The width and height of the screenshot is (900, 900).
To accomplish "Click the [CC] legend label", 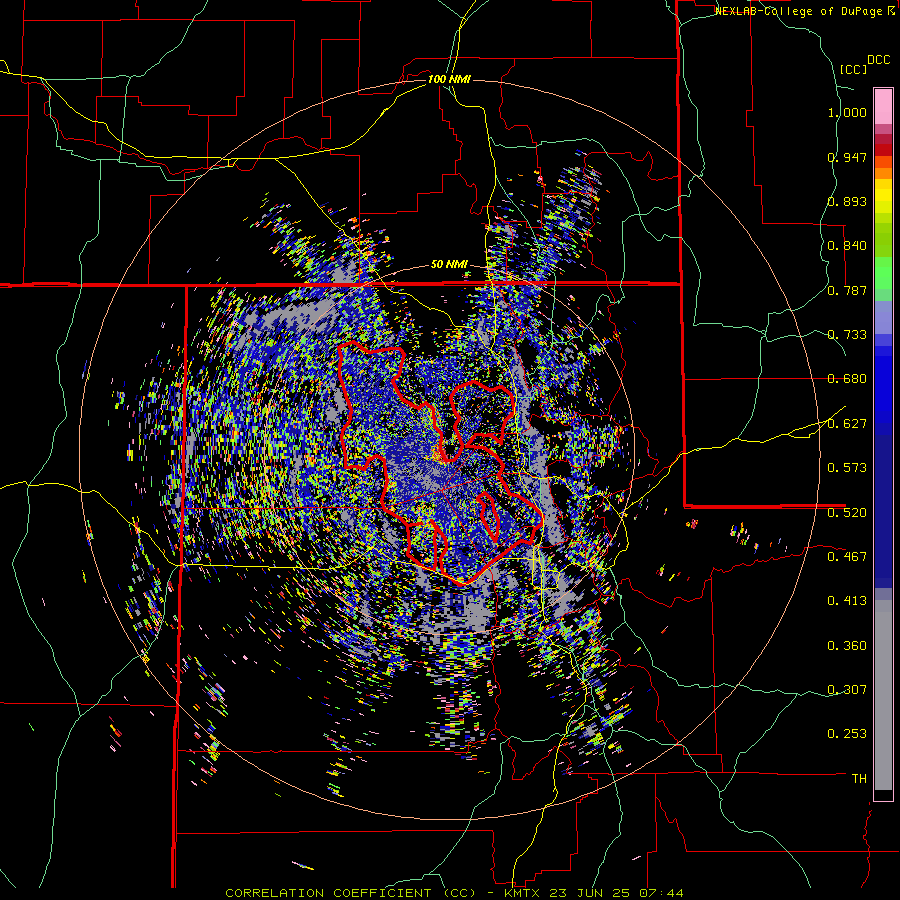I will tap(854, 69).
